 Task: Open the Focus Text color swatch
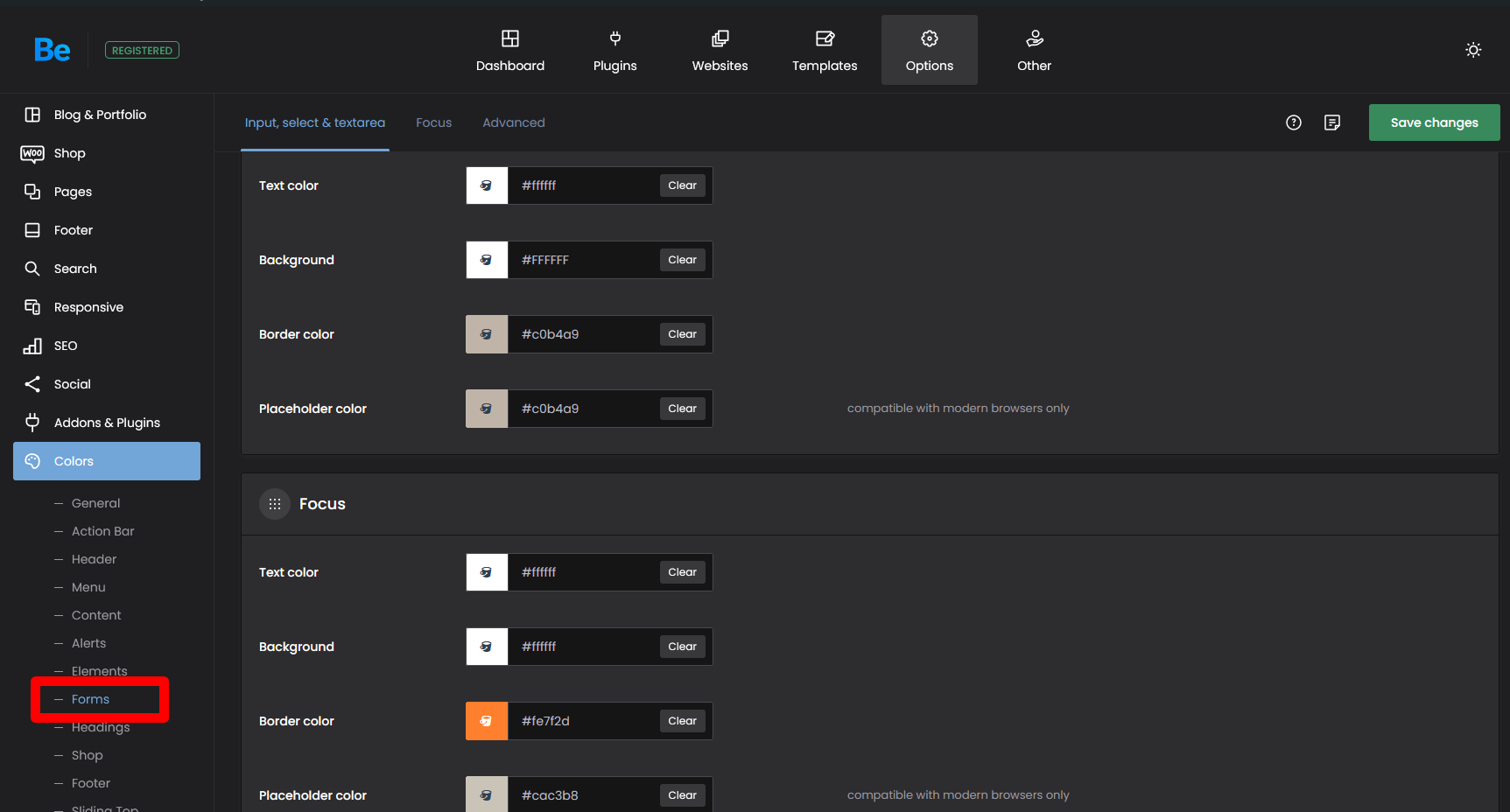pyautogui.click(x=487, y=572)
